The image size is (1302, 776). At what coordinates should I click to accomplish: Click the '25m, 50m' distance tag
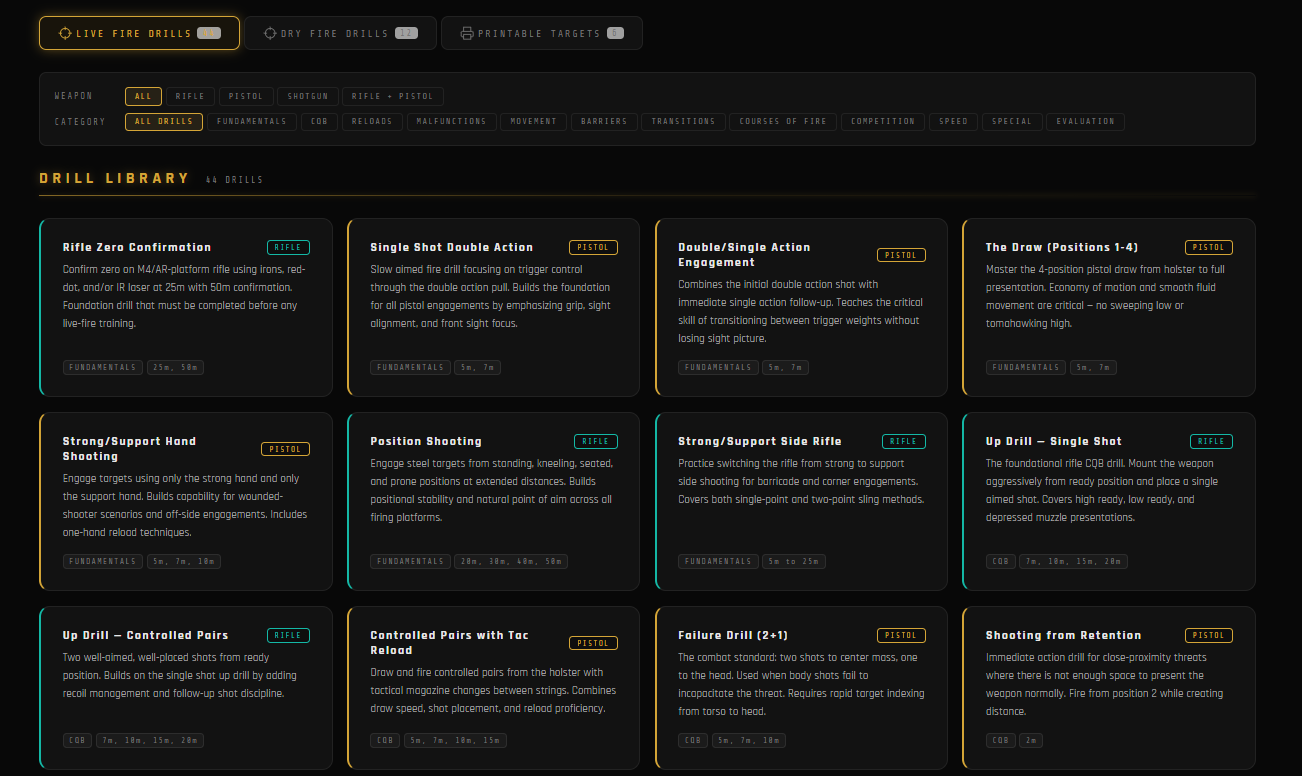(176, 367)
